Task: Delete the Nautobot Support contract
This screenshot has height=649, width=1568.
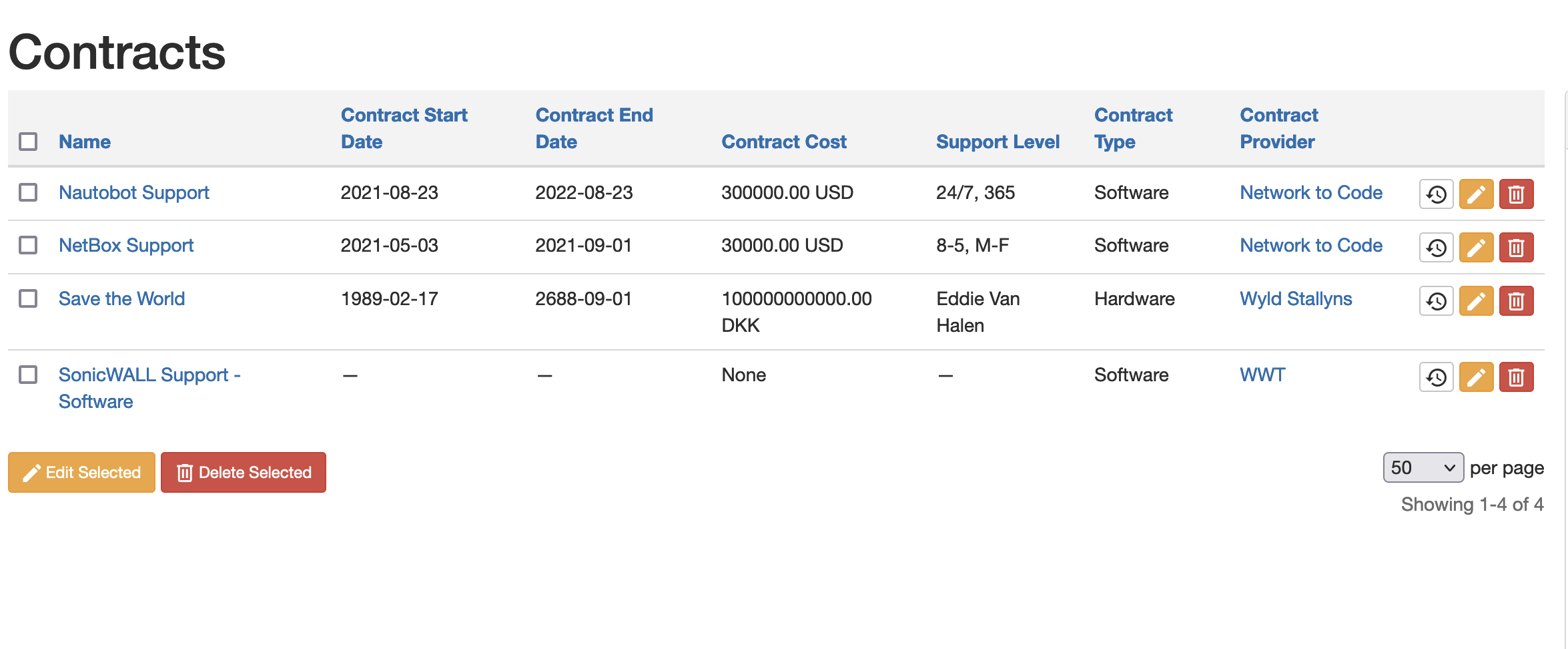Action: point(1516,194)
